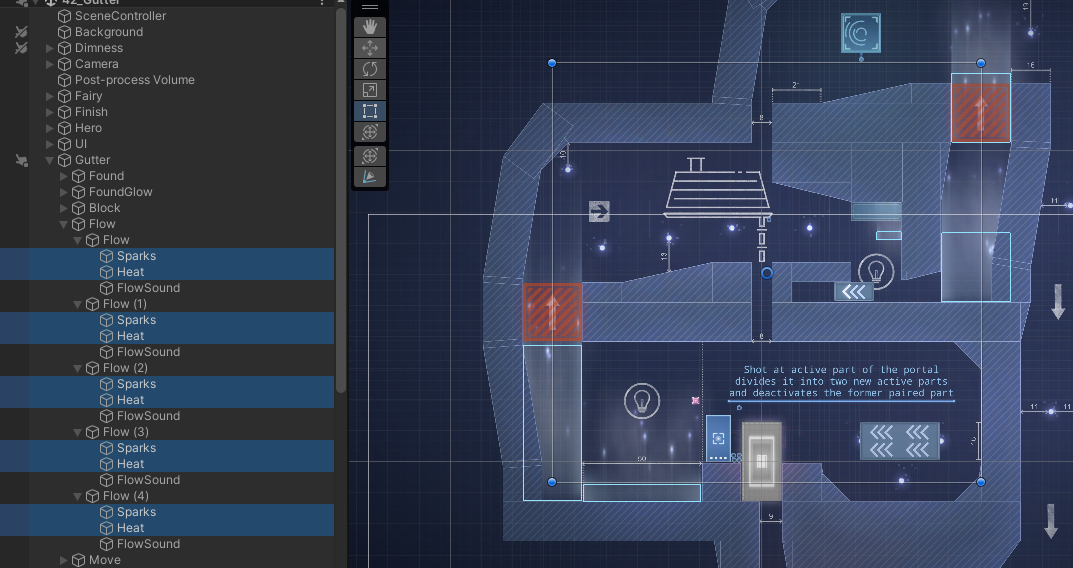The height and width of the screenshot is (568, 1073).
Task: Click the bottom-right blue rect handle
Action: (981, 482)
